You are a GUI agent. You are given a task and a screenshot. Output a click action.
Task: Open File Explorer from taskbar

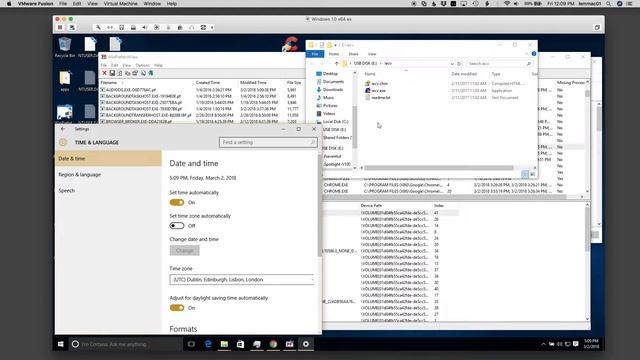tap(224, 344)
